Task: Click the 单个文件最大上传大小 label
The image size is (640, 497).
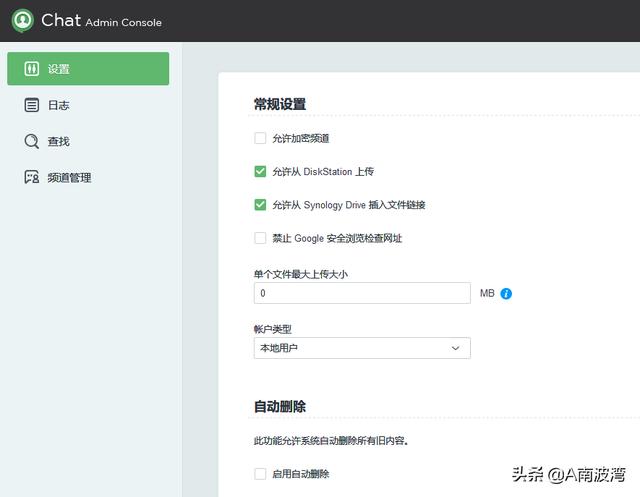Action: pos(300,274)
